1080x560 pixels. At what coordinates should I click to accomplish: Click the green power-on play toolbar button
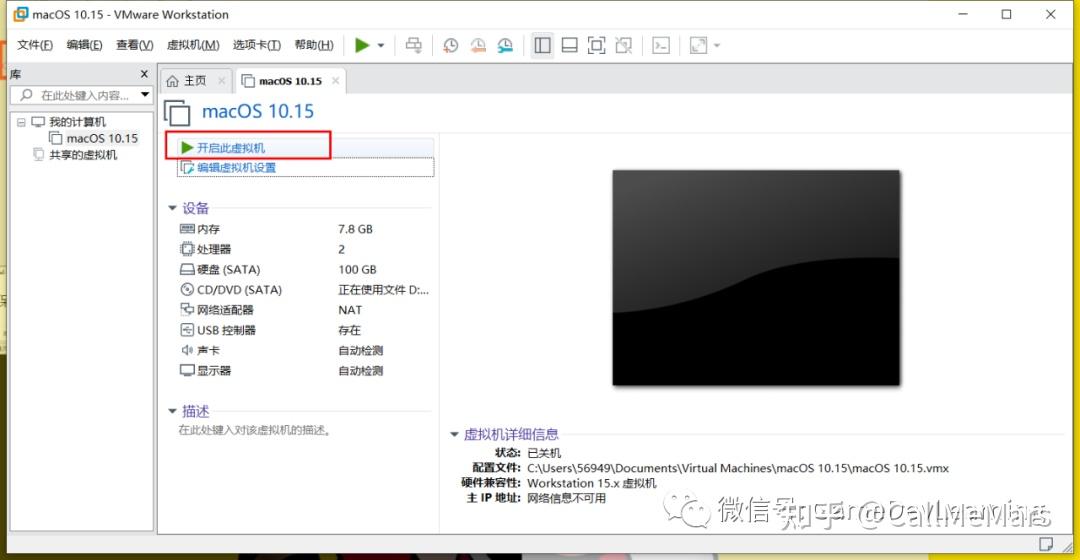pyautogui.click(x=362, y=45)
